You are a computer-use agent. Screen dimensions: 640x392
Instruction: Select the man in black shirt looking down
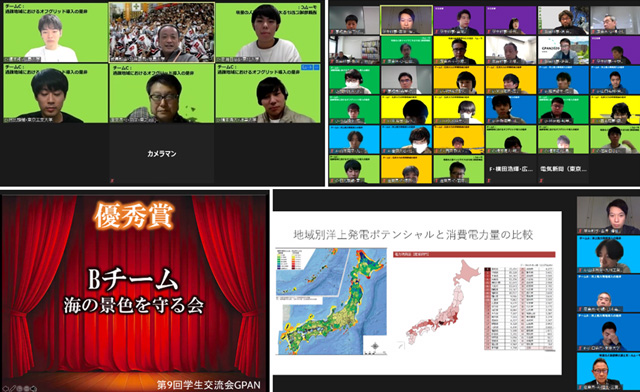click(x=56, y=93)
